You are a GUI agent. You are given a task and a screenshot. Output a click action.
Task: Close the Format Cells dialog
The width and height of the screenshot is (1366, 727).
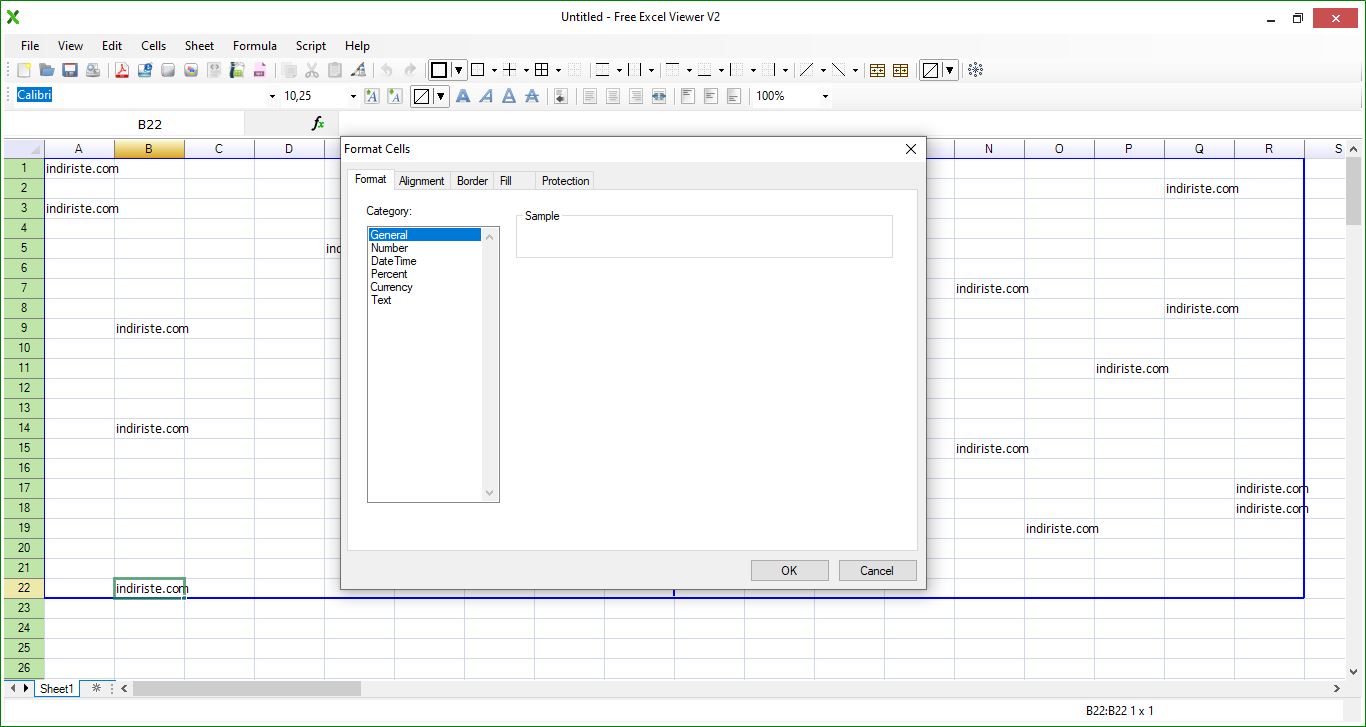tap(910, 149)
